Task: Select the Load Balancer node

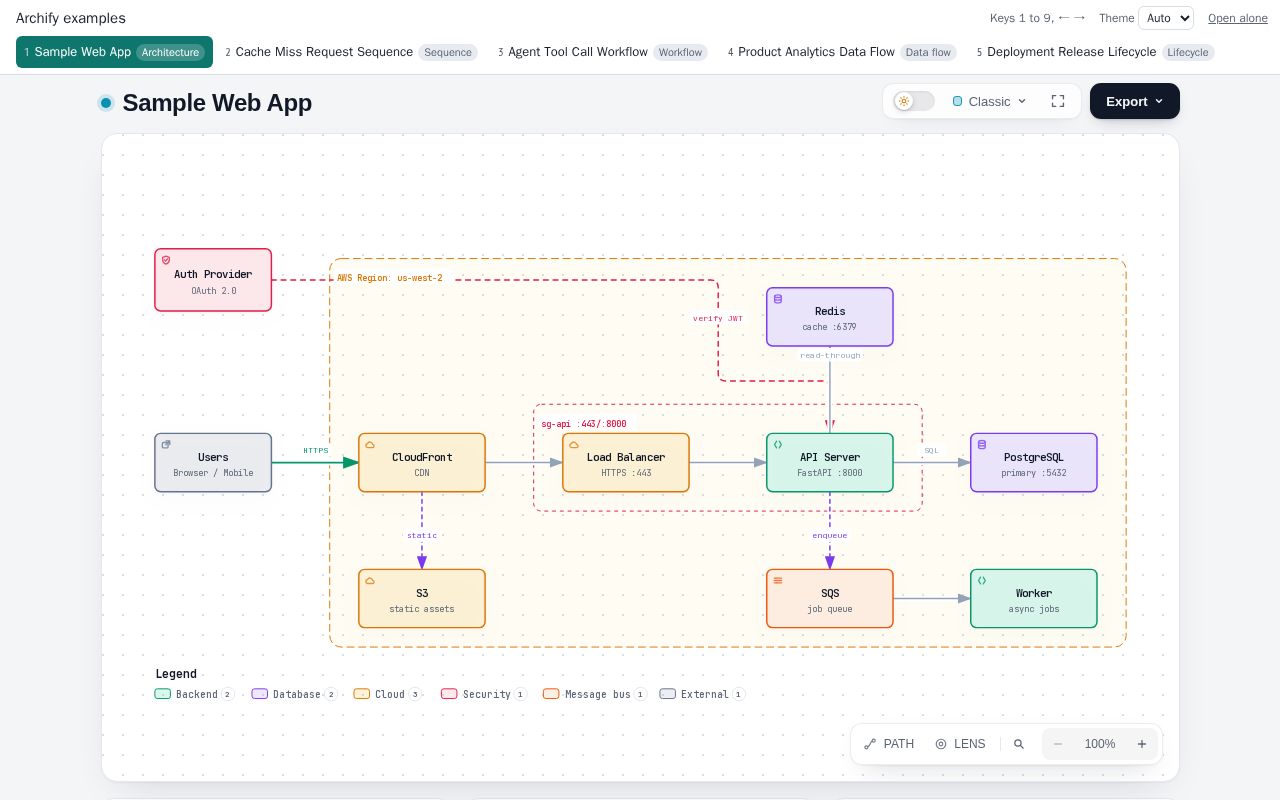Action: pos(626,463)
